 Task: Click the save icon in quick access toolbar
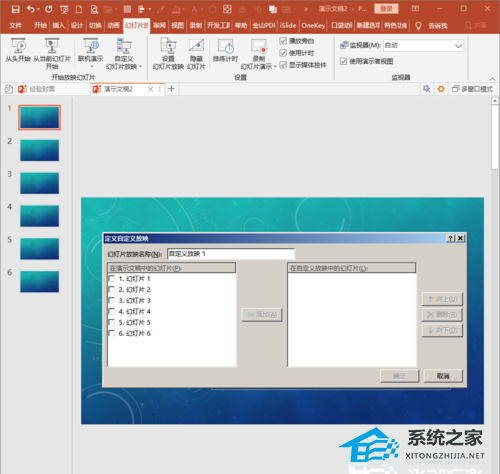[15, 9]
